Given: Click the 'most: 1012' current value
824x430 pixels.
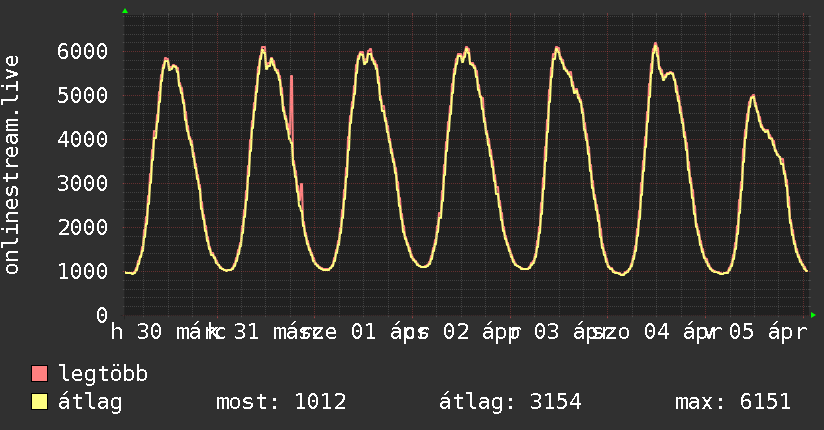Looking at the screenshot, I should point(281,403).
